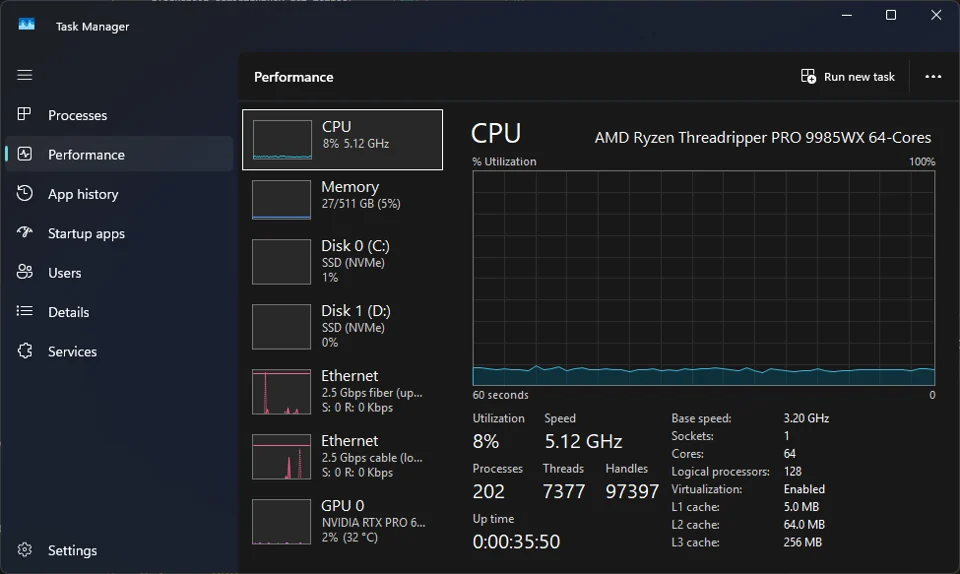Viewport: 960px width, 574px height.
Task: Click the large CPU heading
Action: tap(496, 133)
